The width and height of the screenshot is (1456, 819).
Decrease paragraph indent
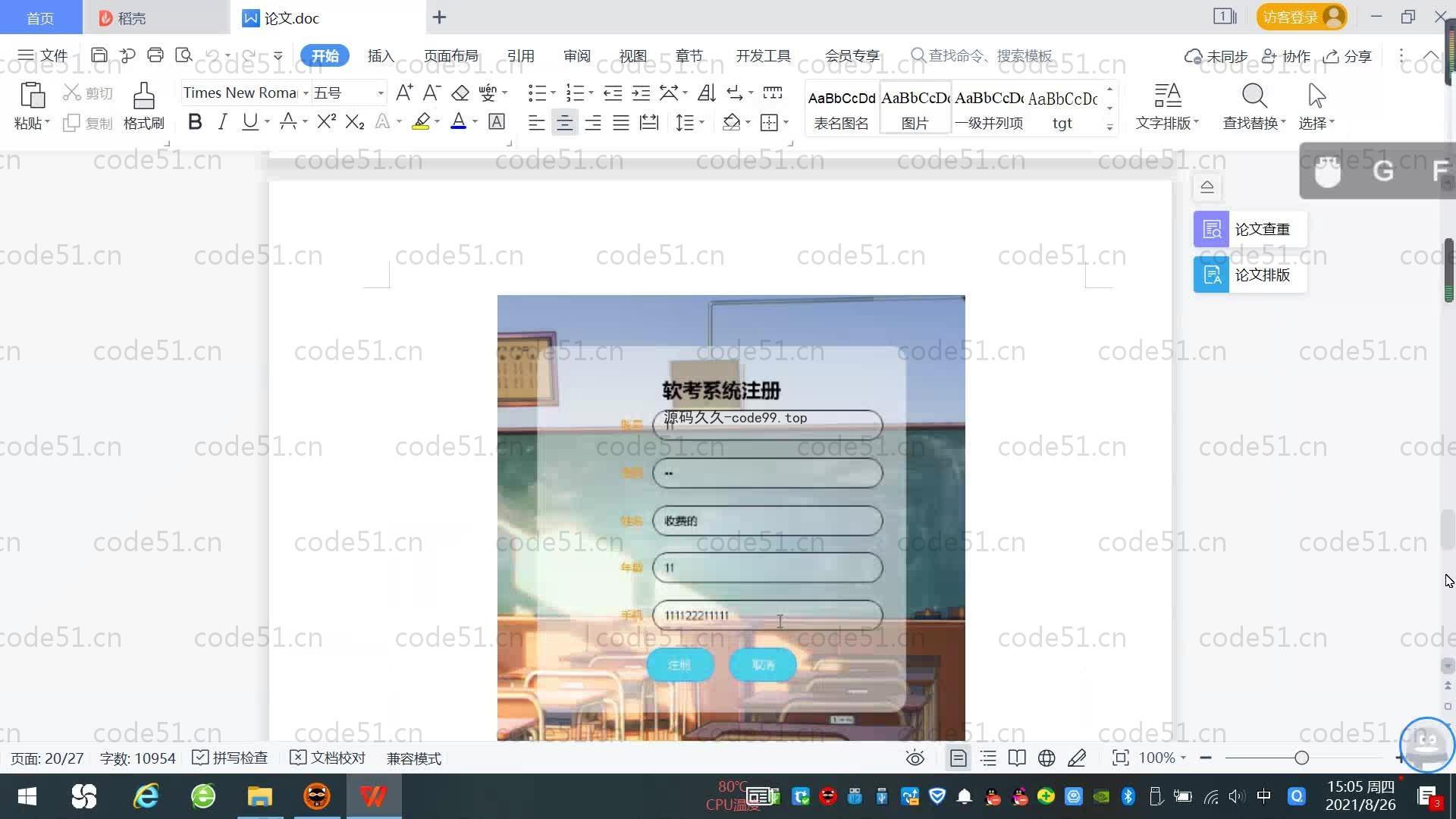tap(613, 93)
